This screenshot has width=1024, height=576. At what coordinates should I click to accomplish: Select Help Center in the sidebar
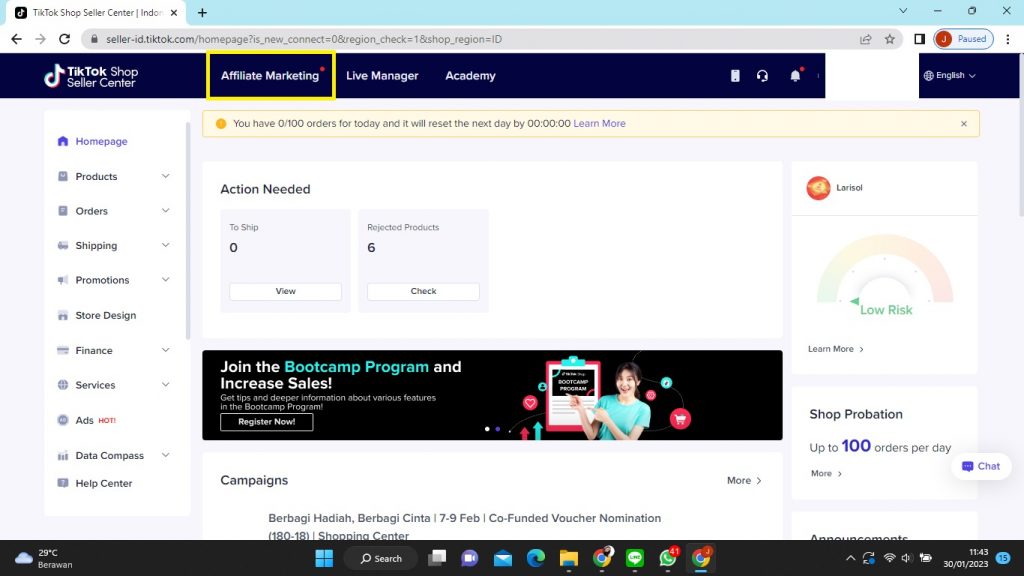coord(104,483)
